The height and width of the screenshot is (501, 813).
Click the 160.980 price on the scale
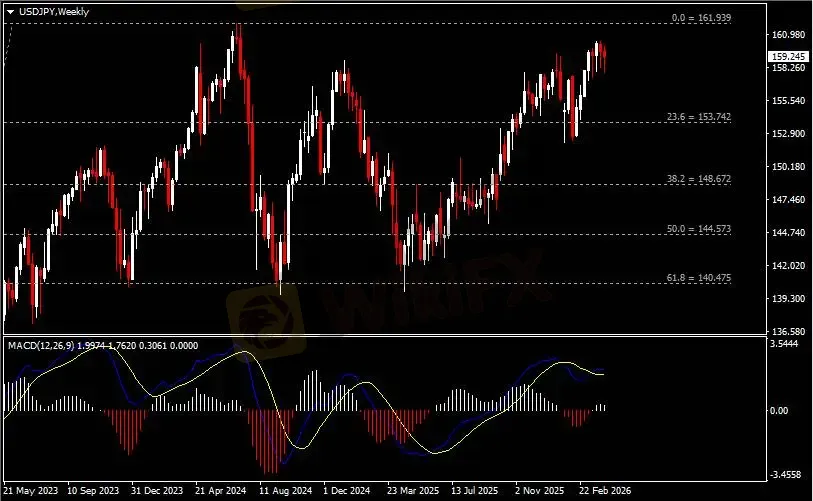[789, 36]
